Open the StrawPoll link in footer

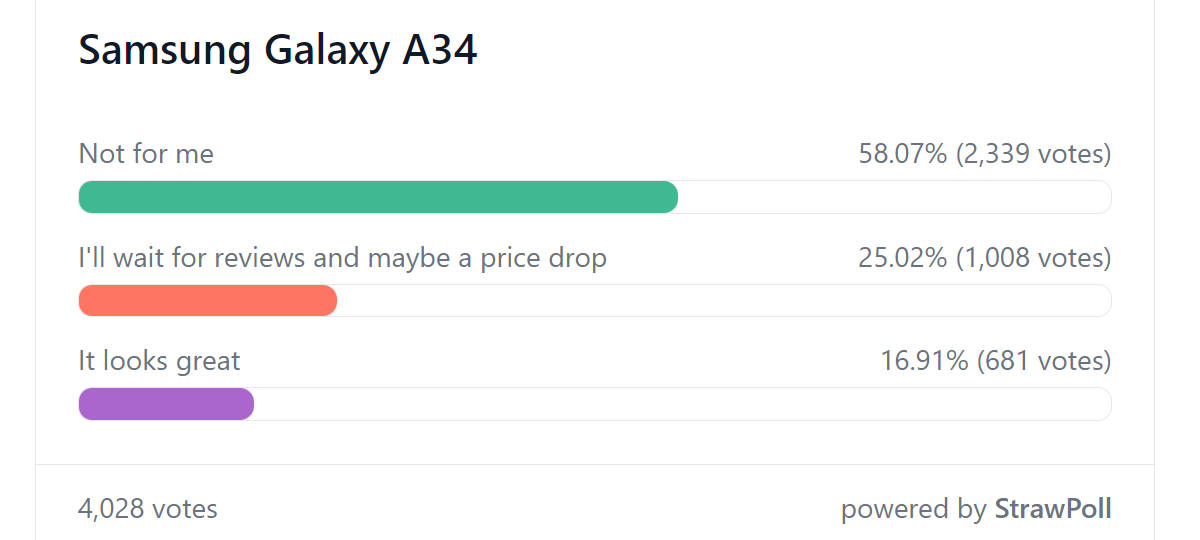tap(1053, 509)
